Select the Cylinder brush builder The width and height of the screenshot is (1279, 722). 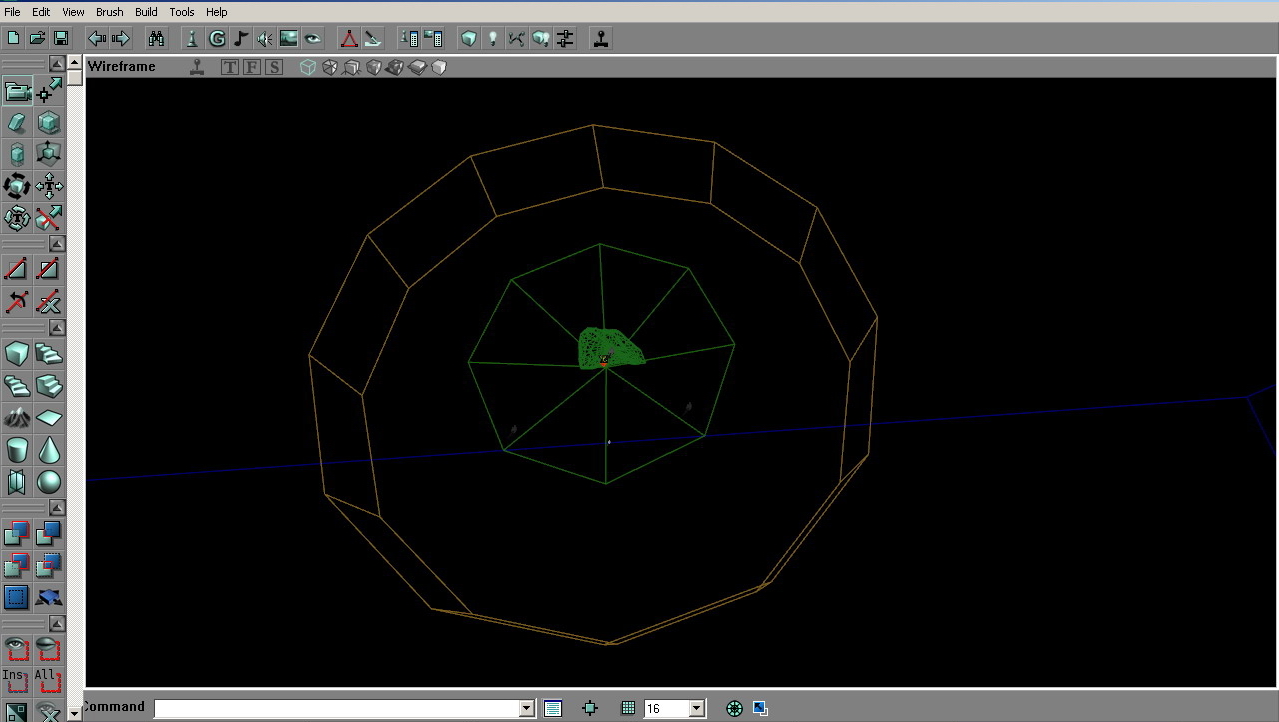[17, 449]
